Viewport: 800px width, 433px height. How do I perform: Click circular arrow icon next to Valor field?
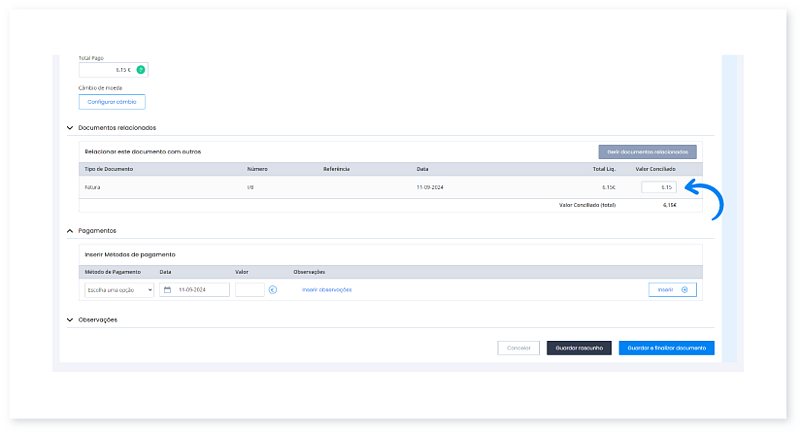(x=272, y=290)
